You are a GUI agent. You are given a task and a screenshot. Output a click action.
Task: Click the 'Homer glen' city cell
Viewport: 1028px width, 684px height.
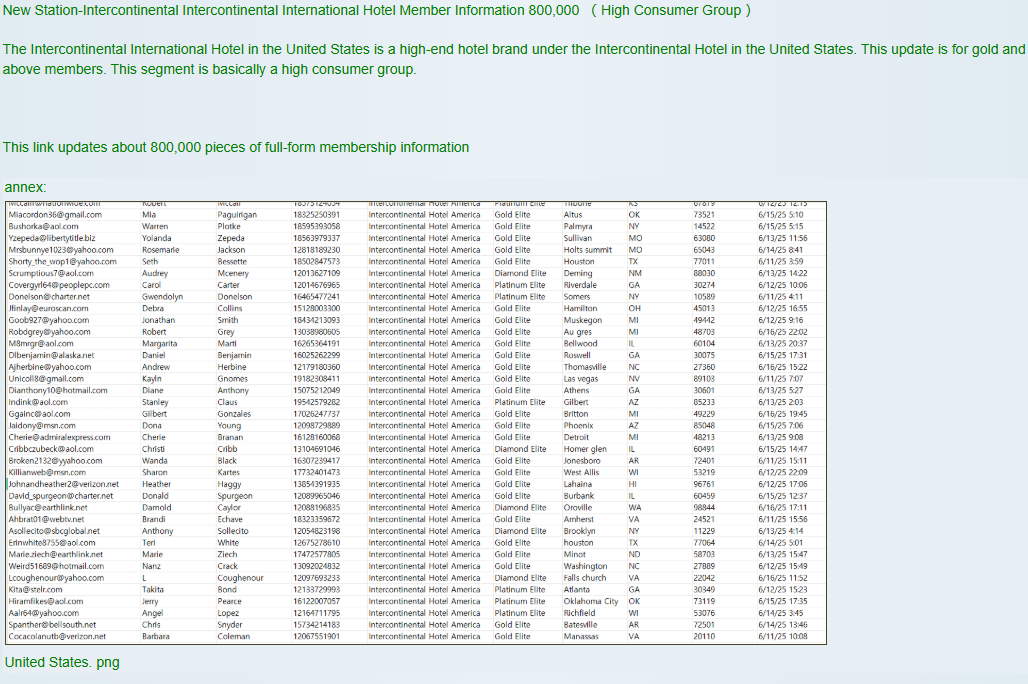pos(585,449)
